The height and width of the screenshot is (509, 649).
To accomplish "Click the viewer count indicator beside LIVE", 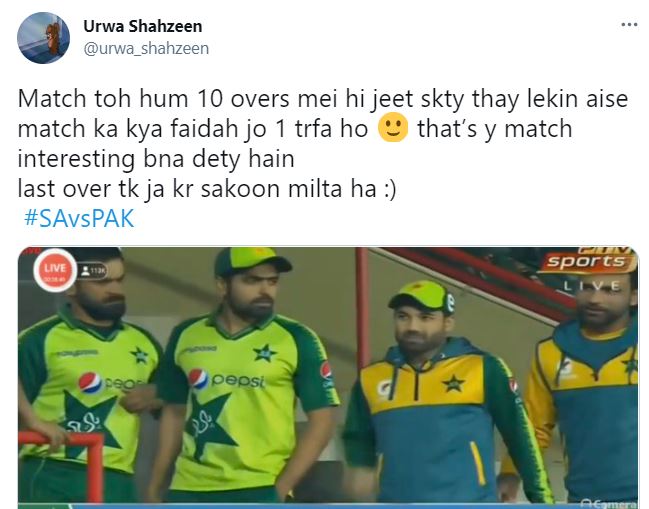I will tap(93, 271).
